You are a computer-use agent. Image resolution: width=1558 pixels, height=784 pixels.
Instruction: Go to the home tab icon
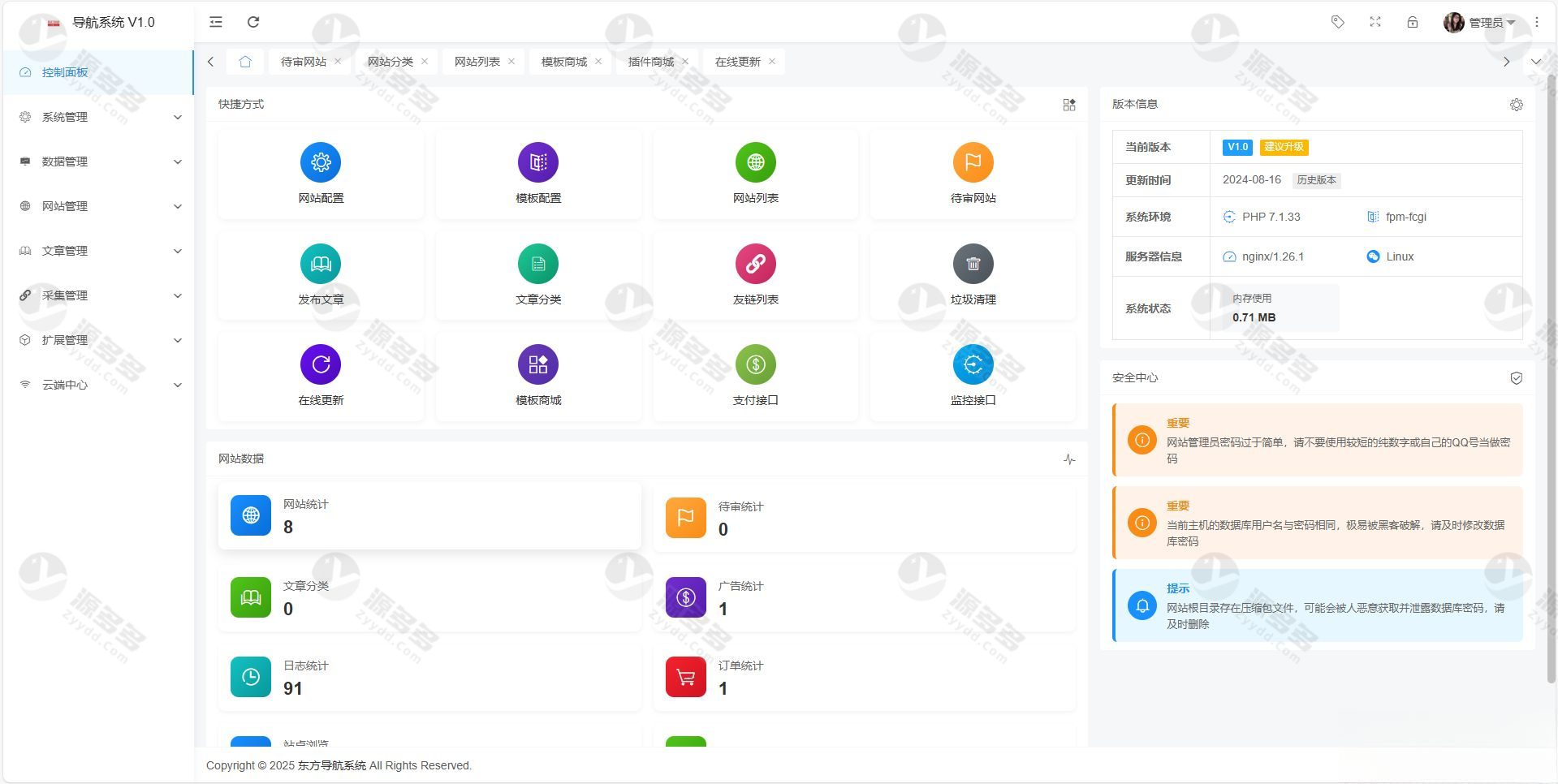point(245,62)
